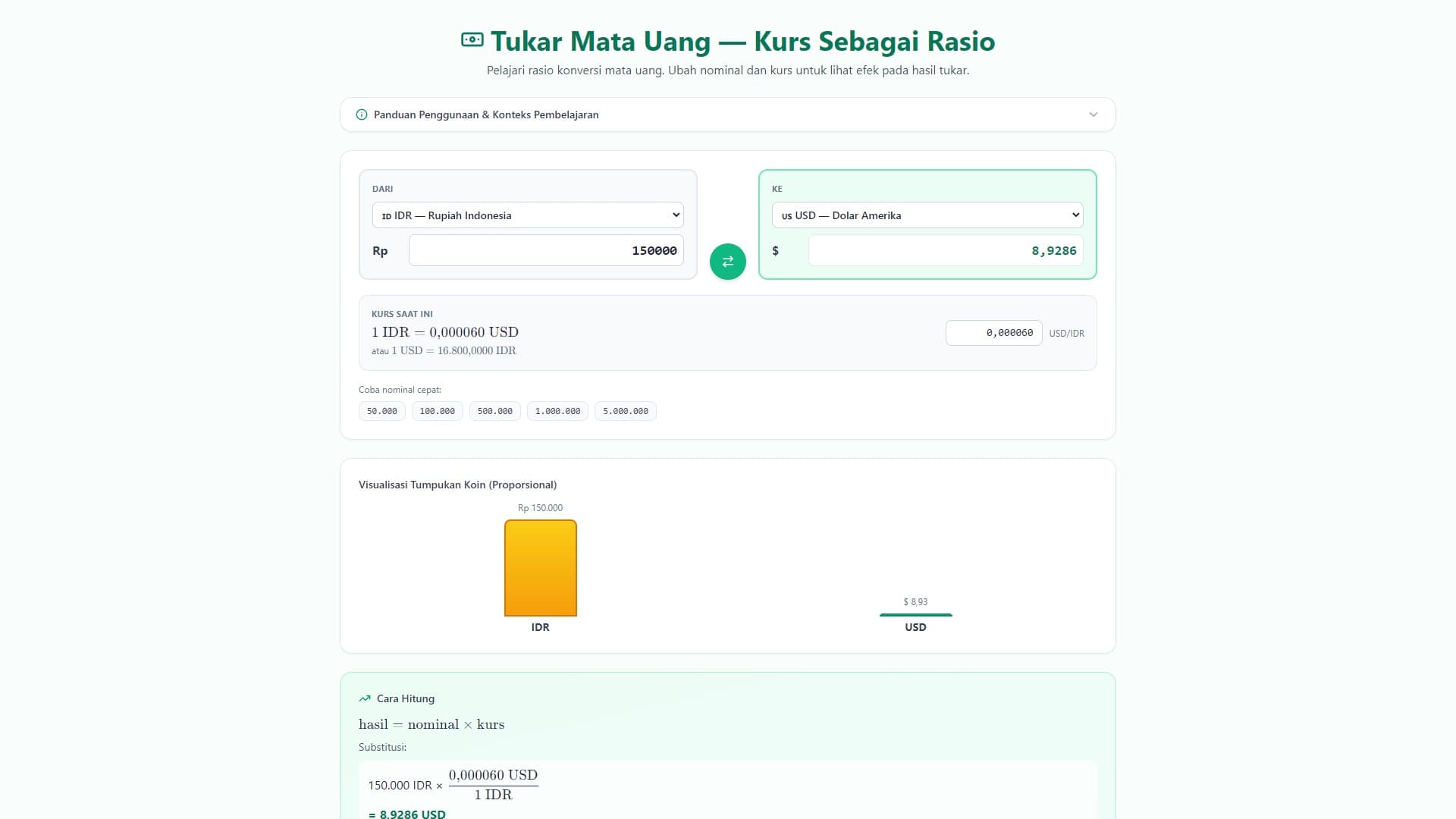This screenshot has height=819, width=1456.
Task: Open the DARI currency dropdown
Action: point(528,215)
